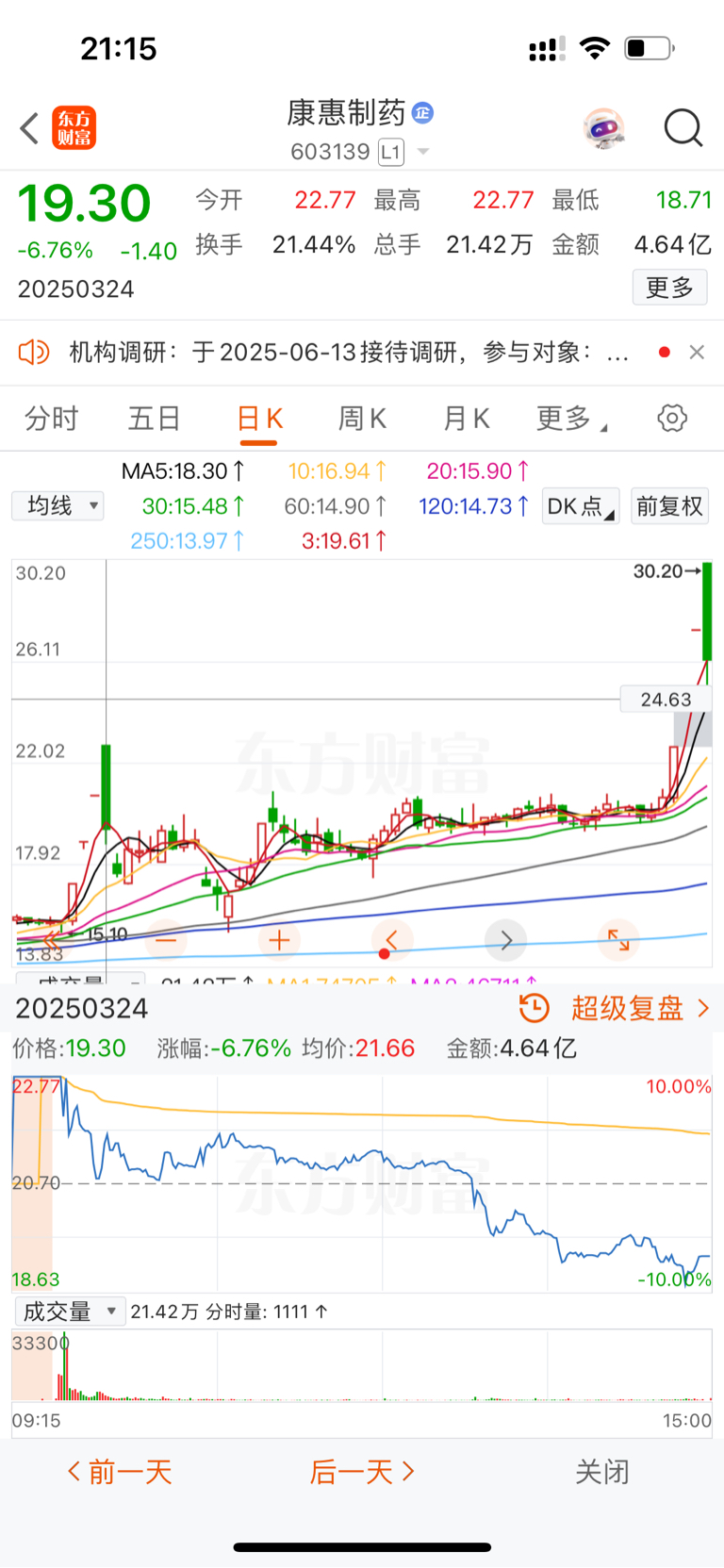Zoom in chart with plus icon
The width and height of the screenshot is (724, 1568).
[x=279, y=940]
